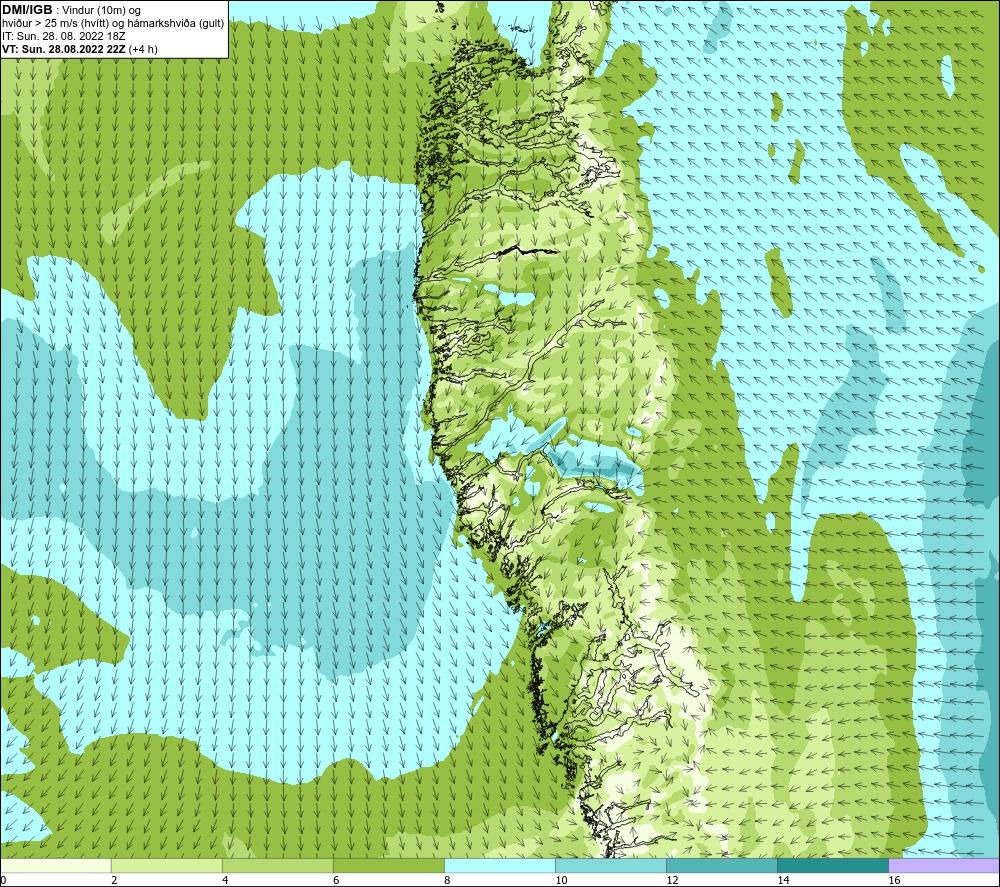Viewport: 1000px width, 887px height.
Task: Click the legend tick label '16'
Action: pyautogui.click(x=894, y=880)
